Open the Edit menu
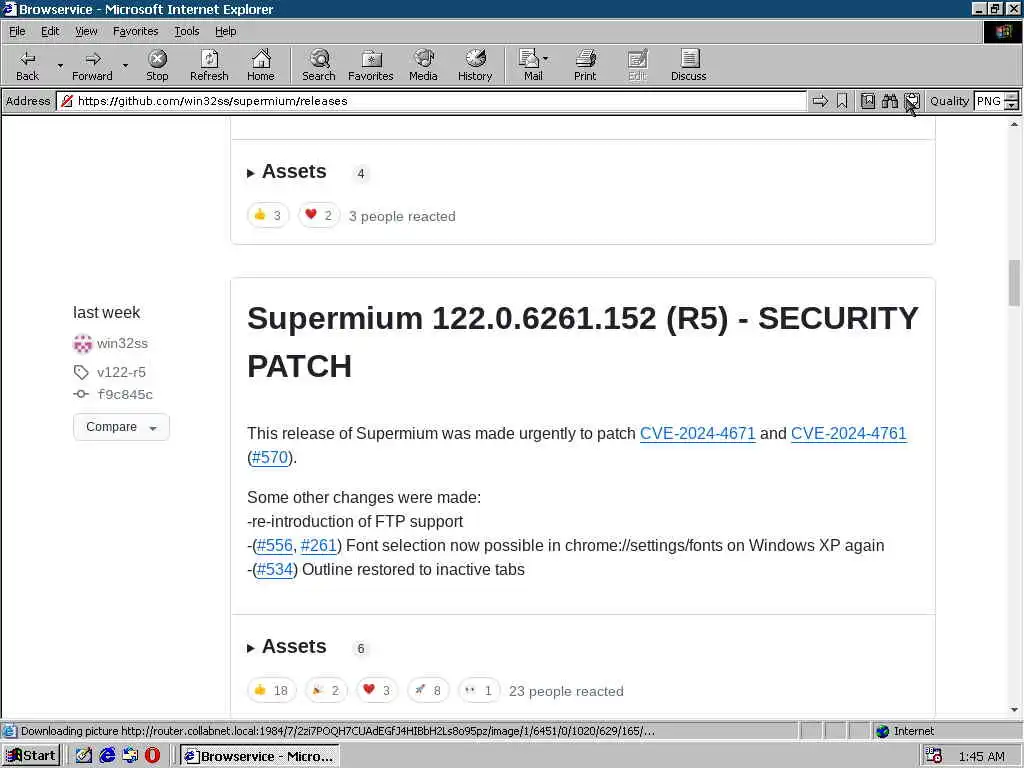The image size is (1024, 768). [x=50, y=31]
